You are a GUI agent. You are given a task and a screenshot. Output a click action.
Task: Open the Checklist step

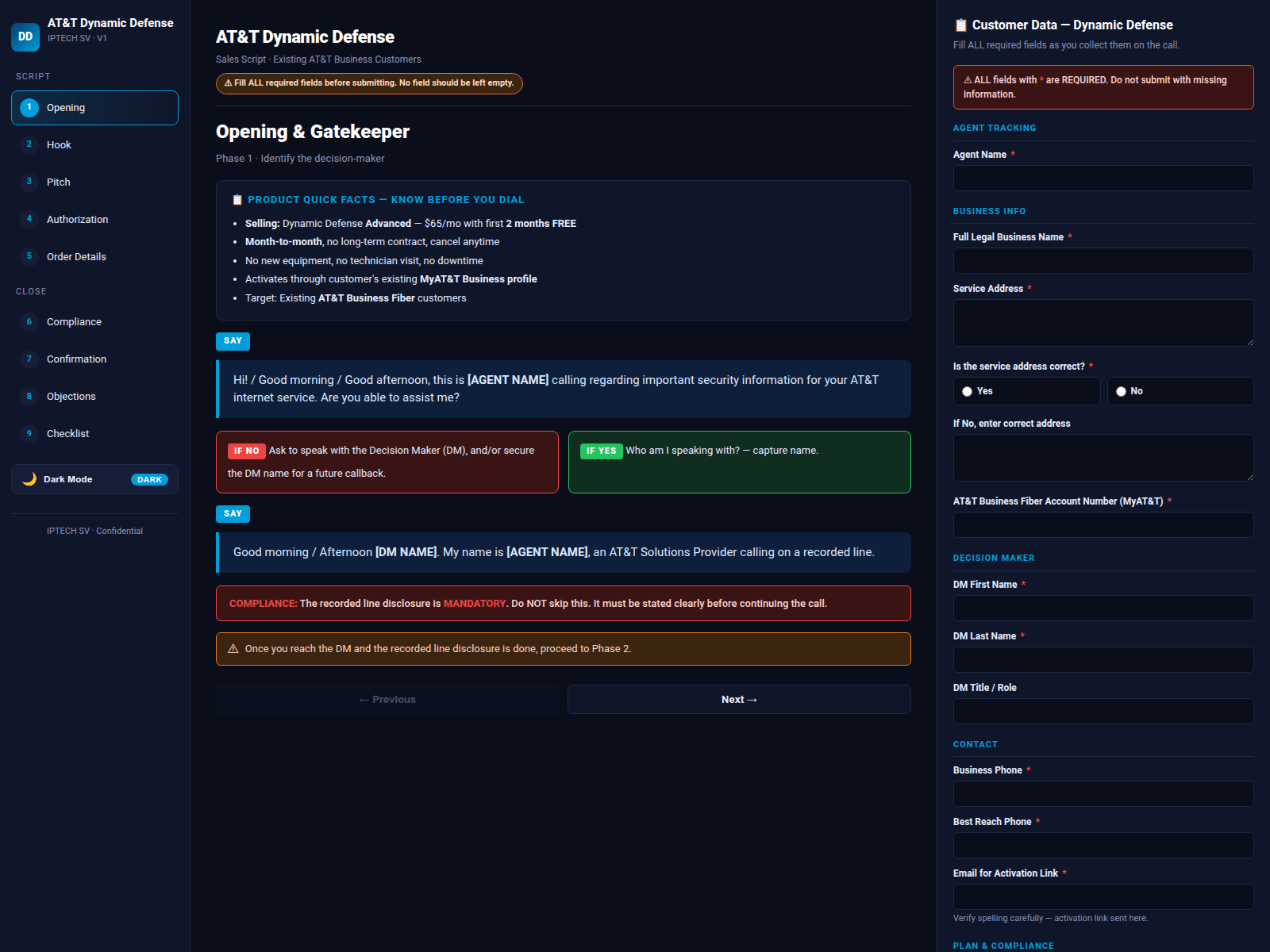point(94,434)
